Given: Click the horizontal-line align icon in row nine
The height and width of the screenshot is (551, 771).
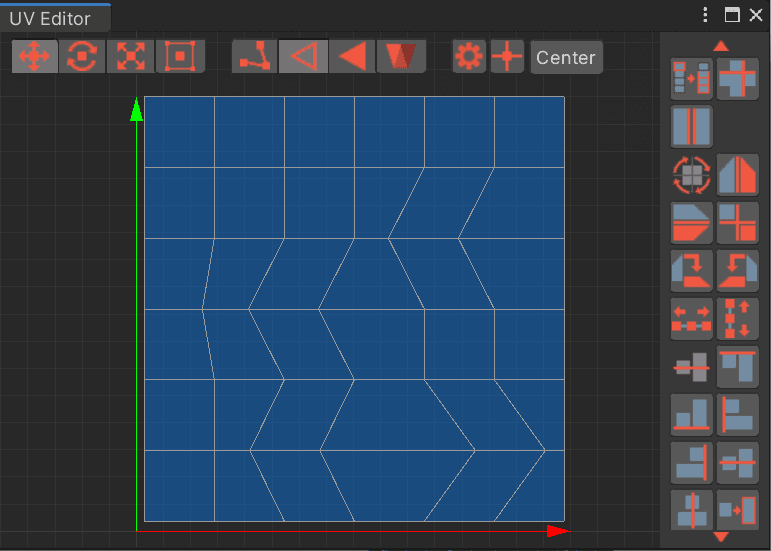Looking at the screenshot, I should coord(737,463).
